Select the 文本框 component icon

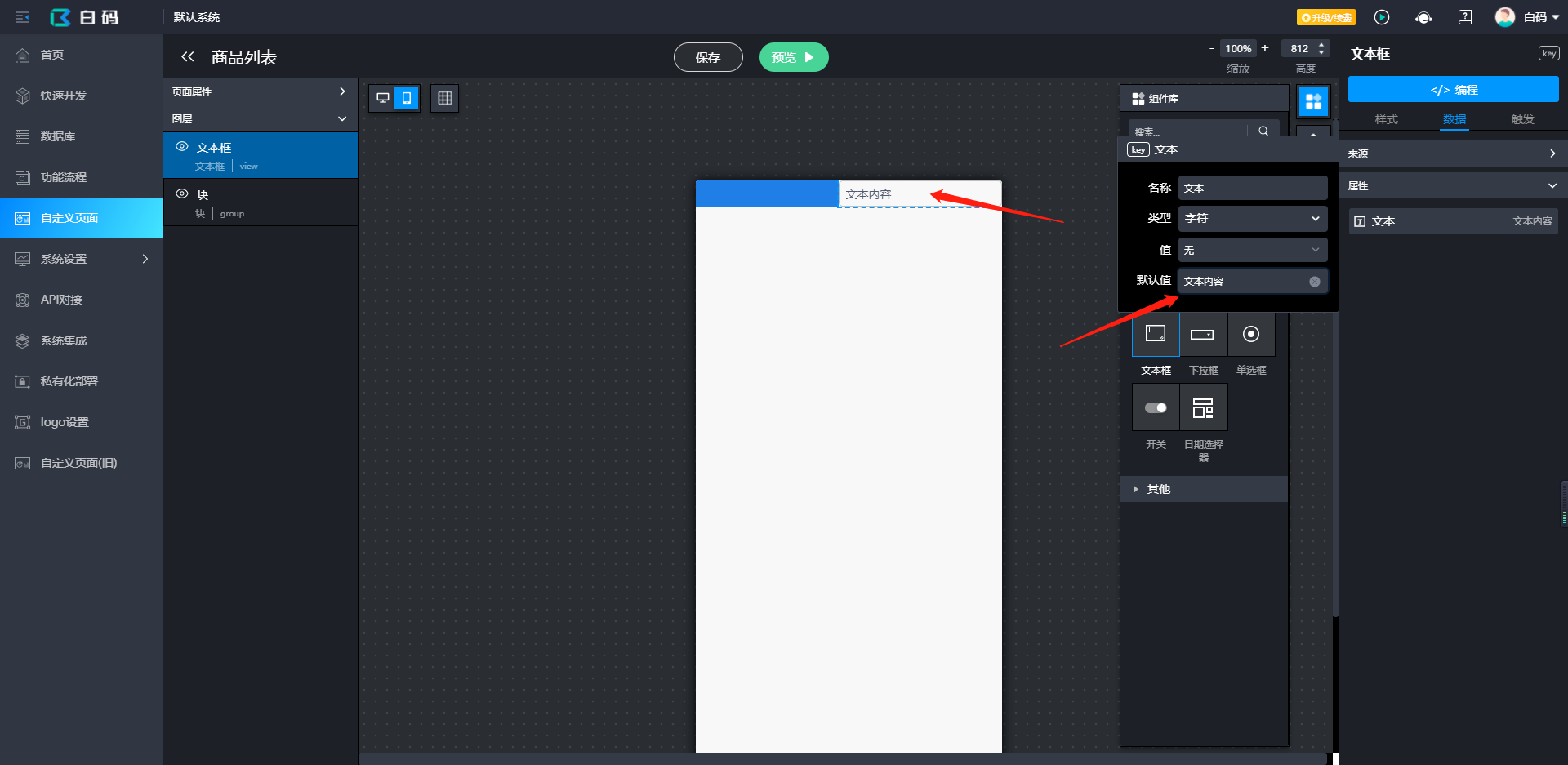click(x=1156, y=334)
